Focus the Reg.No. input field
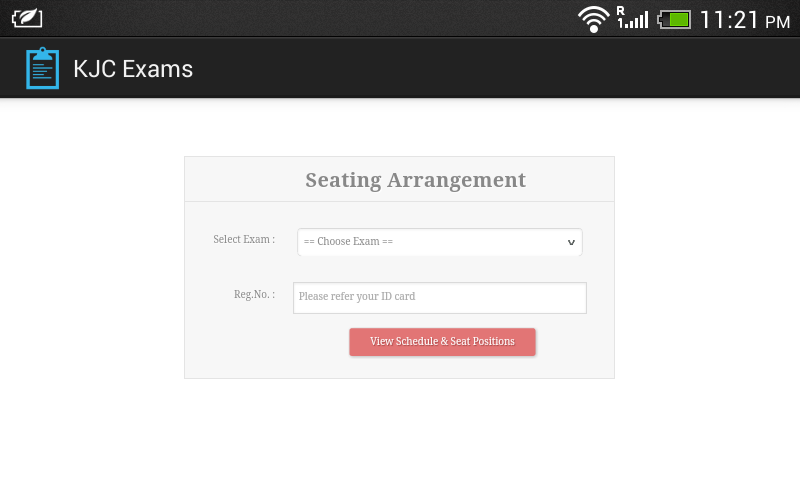Image resolution: width=800 pixels, height=480 pixels. [440, 298]
